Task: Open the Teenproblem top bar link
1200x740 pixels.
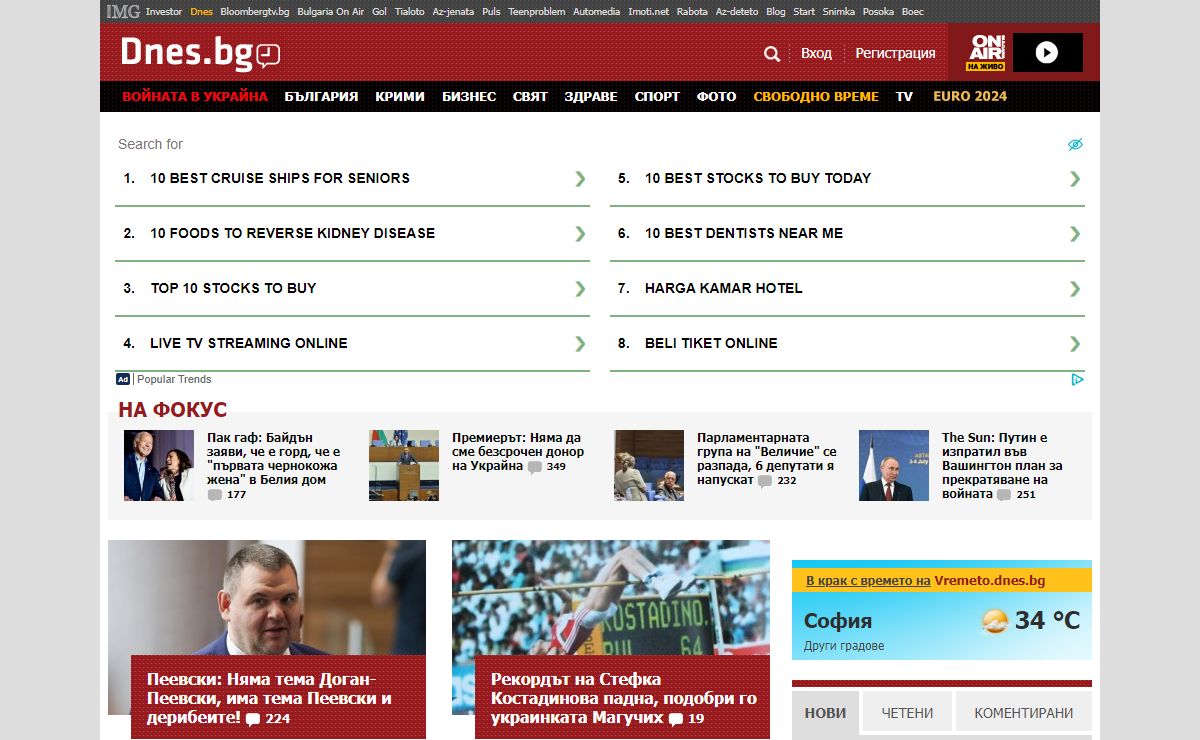Action: pyautogui.click(x=537, y=12)
